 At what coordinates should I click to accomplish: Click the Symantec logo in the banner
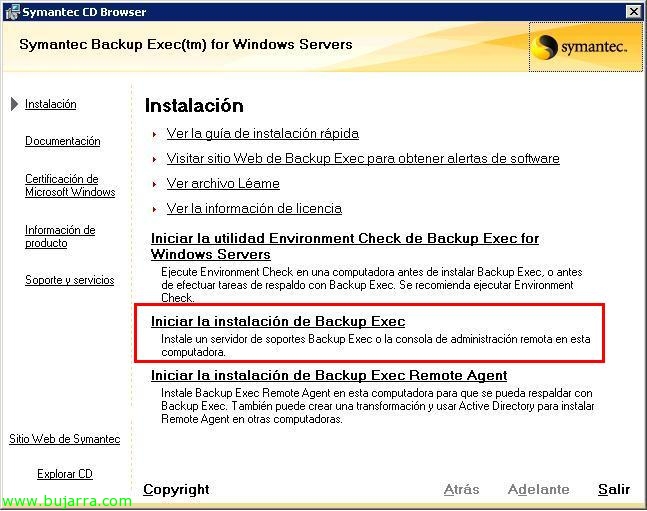tap(586, 47)
